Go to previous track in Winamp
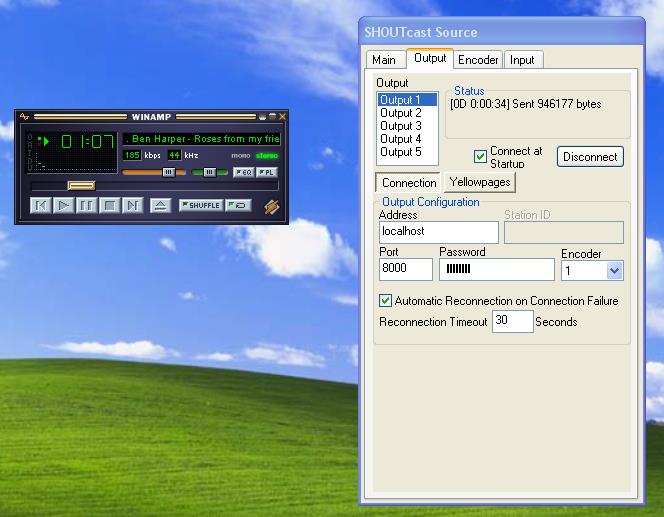Viewport: 664px width, 517px height. (x=41, y=206)
